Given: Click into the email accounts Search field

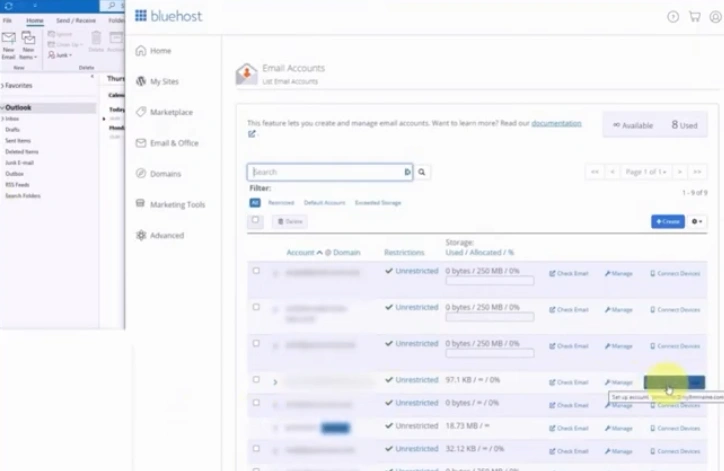Looking at the screenshot, I should [x=328, y=172].
